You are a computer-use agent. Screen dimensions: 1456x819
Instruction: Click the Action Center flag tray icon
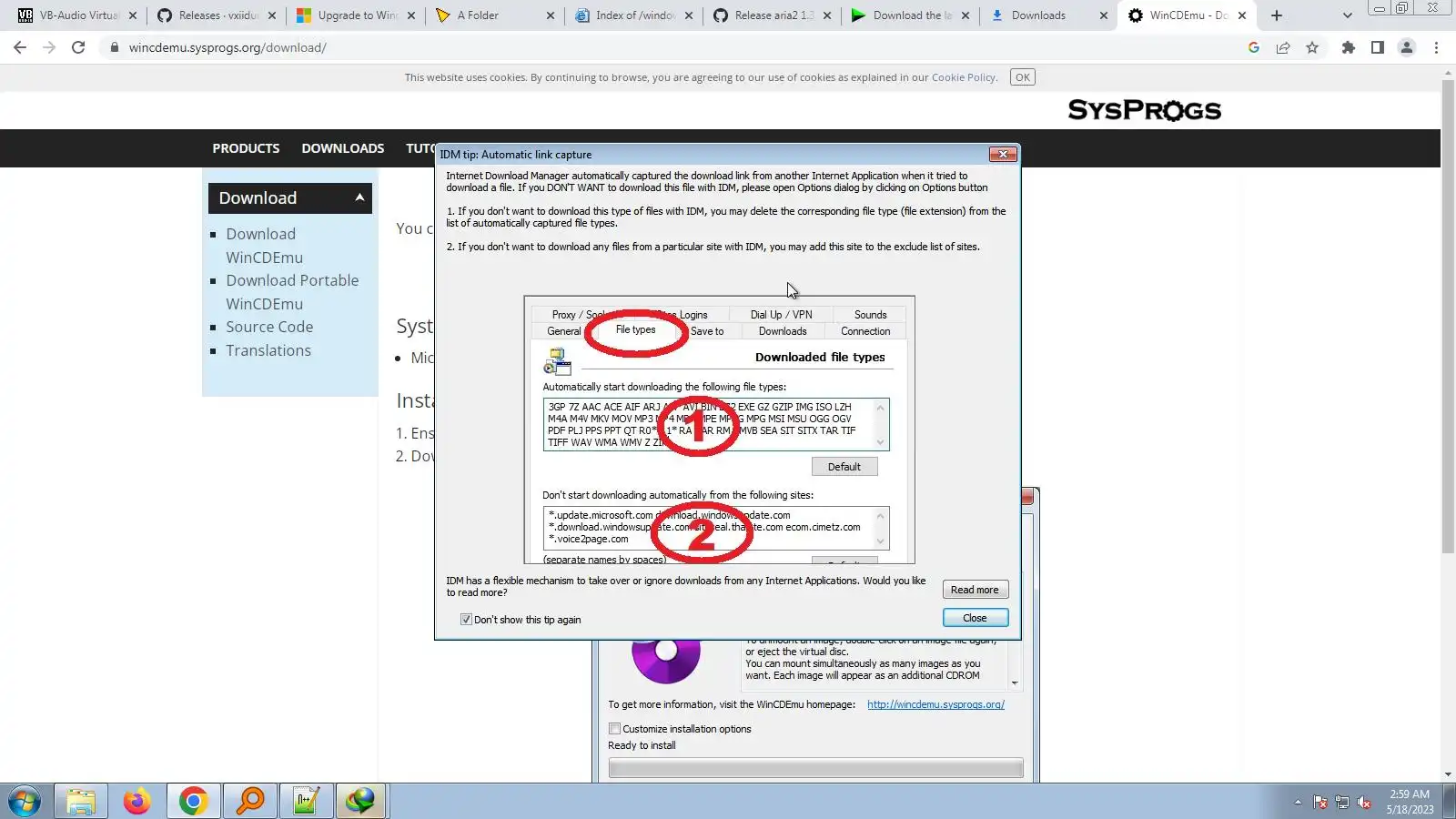tap(1320, 802)
